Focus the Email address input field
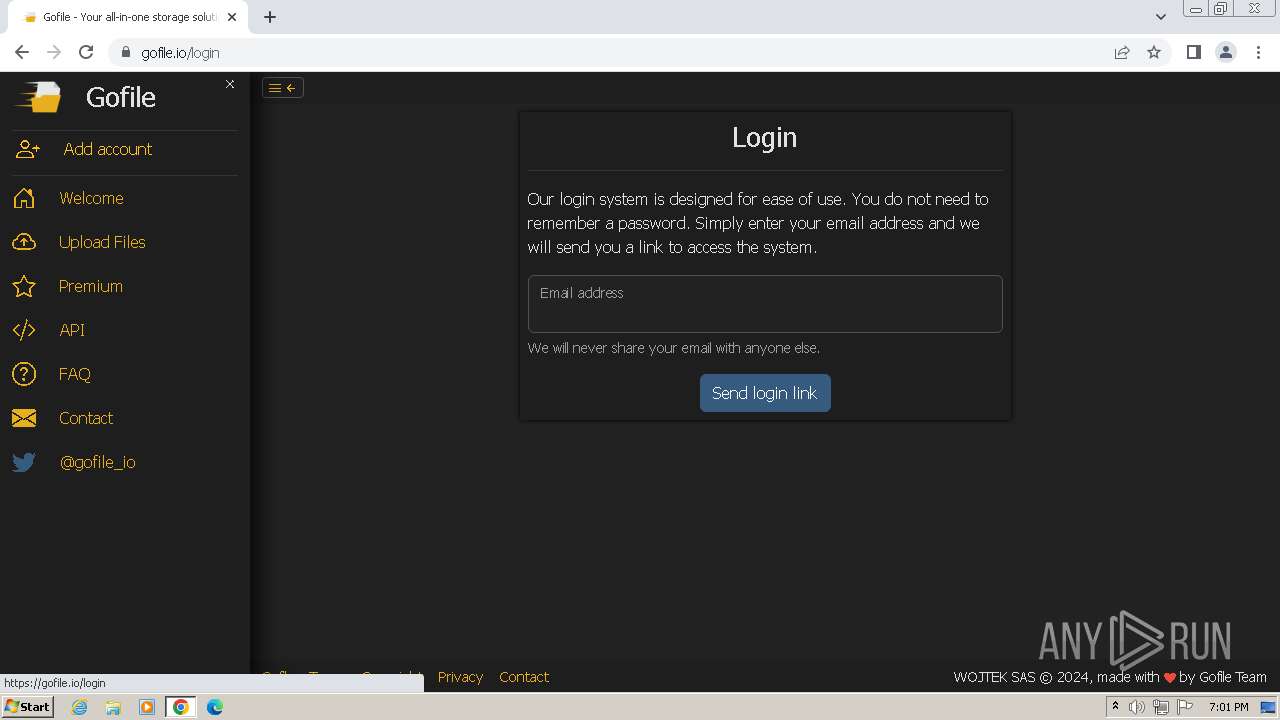Image resolution: width=1280 pixels, height=720 pixels. tap(765, 304)
